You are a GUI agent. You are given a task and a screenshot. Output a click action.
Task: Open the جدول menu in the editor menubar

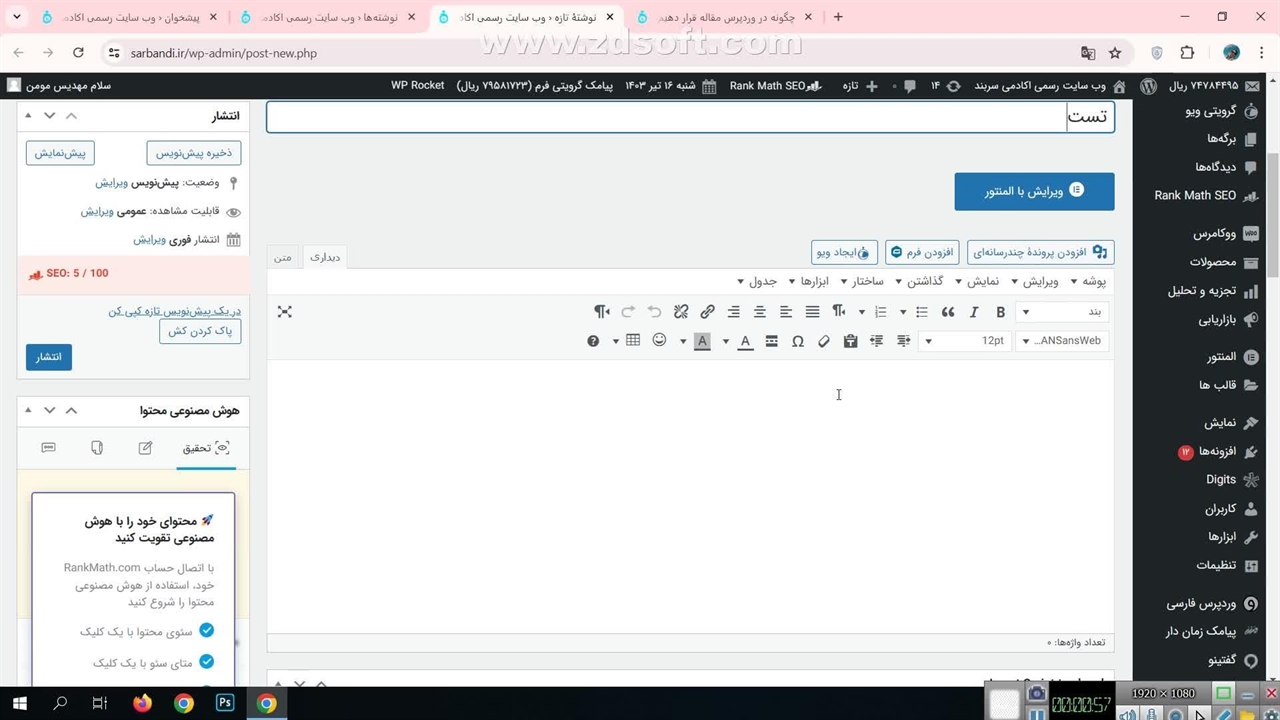pos(756,281)
